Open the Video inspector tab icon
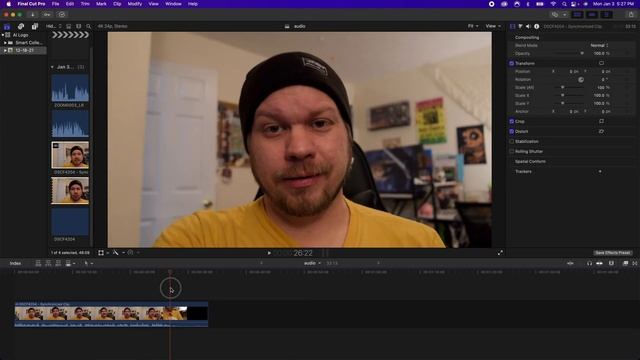This screenshot has width=640, height=360. click(x=513, y=26)
